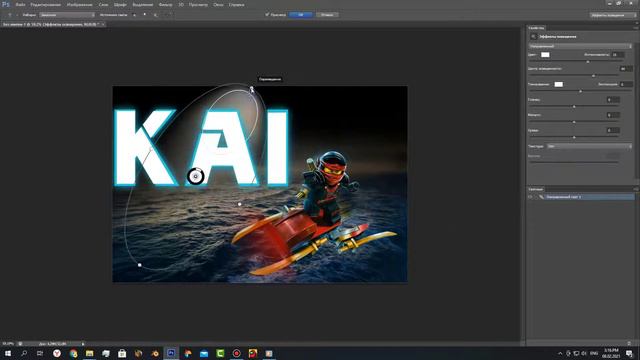The width and height of the screenshot is (640, 360).
Task: Open the Mail app from taskbar
Action: pyautogui.click(x=204, y=353)
